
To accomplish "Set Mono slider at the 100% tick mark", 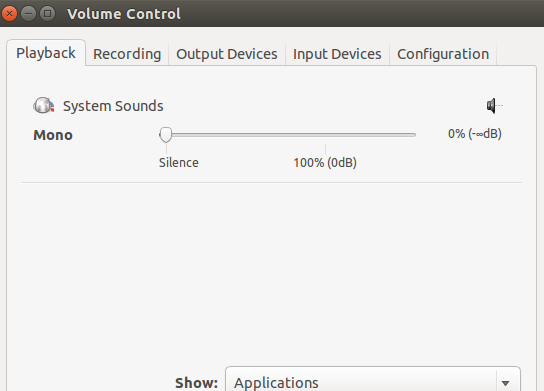I will click(325, 135).
